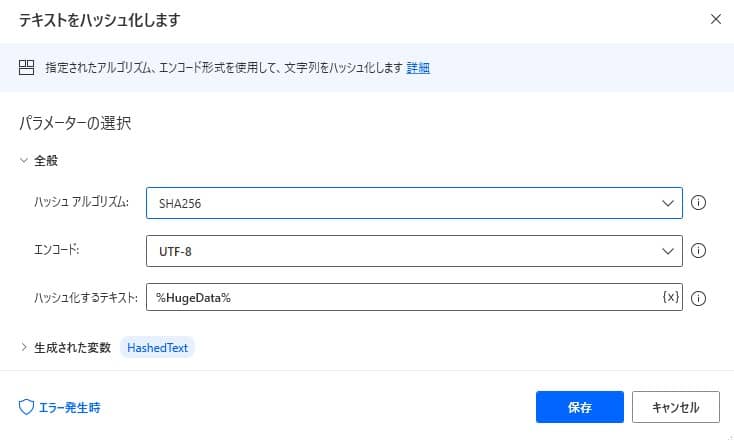
Task: Click the hash algorithm dropdown arrow
Action: point(668,203)
